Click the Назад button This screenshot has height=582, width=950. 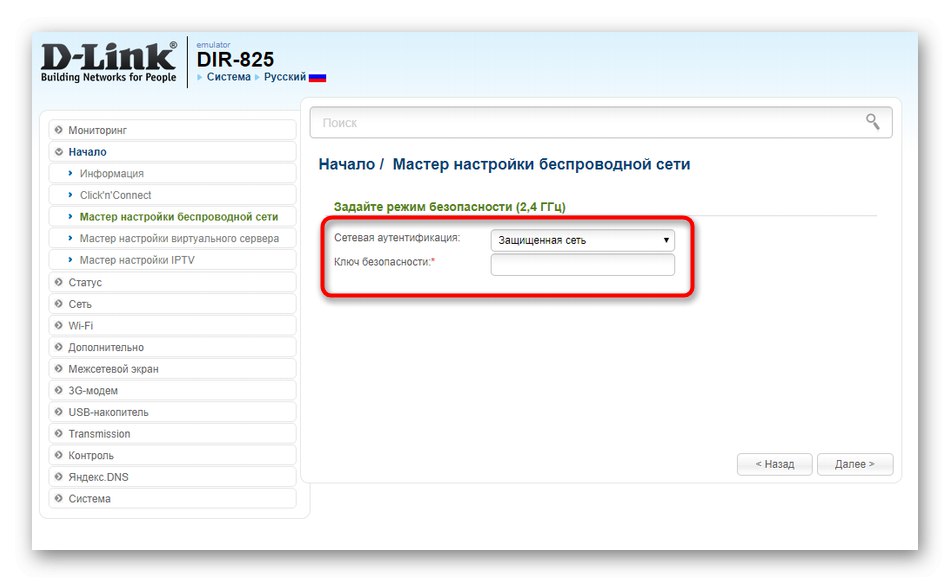click(x=774, y=464)
